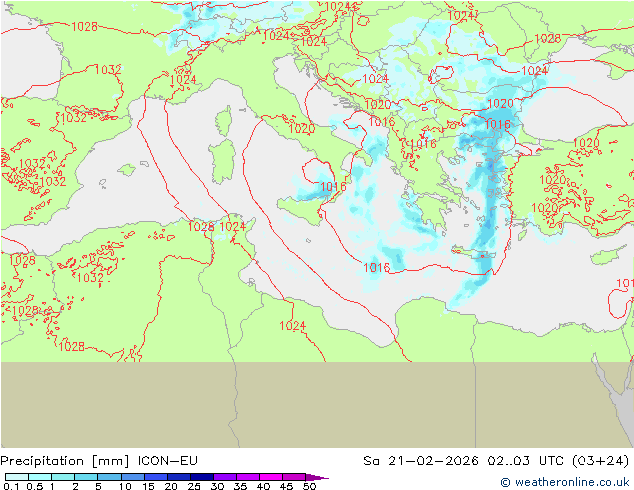The height and width of the screenshot is (490, 634).
Task: Click the legend value label '50'
Action: tap(309, 486)
